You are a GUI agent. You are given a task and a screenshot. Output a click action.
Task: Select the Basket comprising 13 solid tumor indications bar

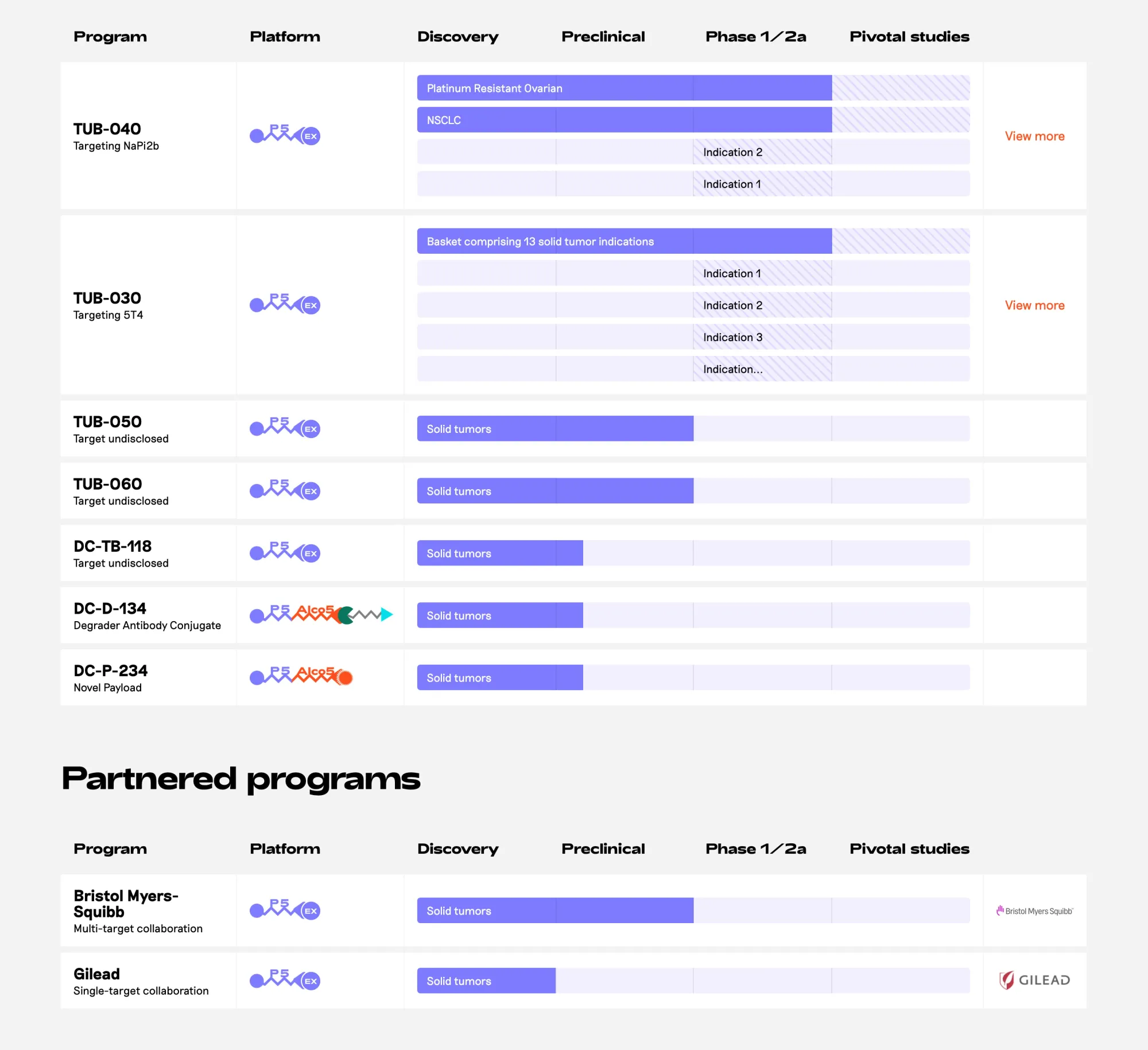[x=624, y=242]
